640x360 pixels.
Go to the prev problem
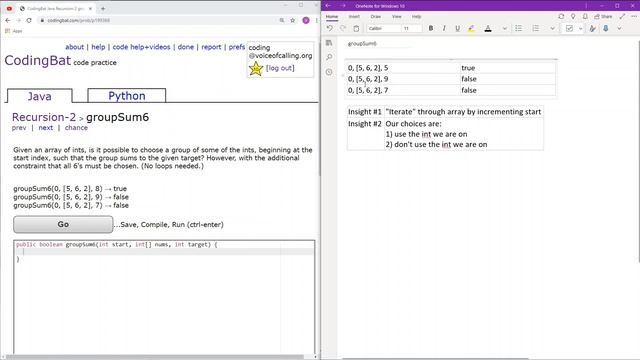point(19,128)
